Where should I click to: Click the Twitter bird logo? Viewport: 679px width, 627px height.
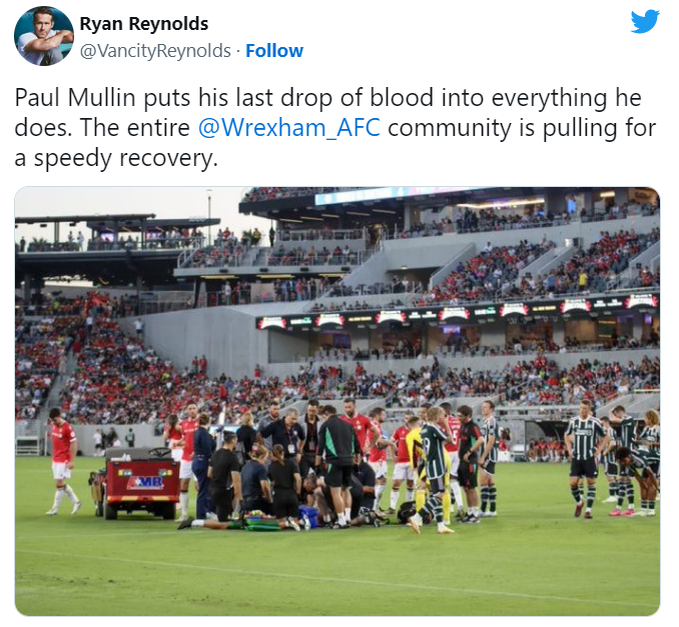coord(644,22)
